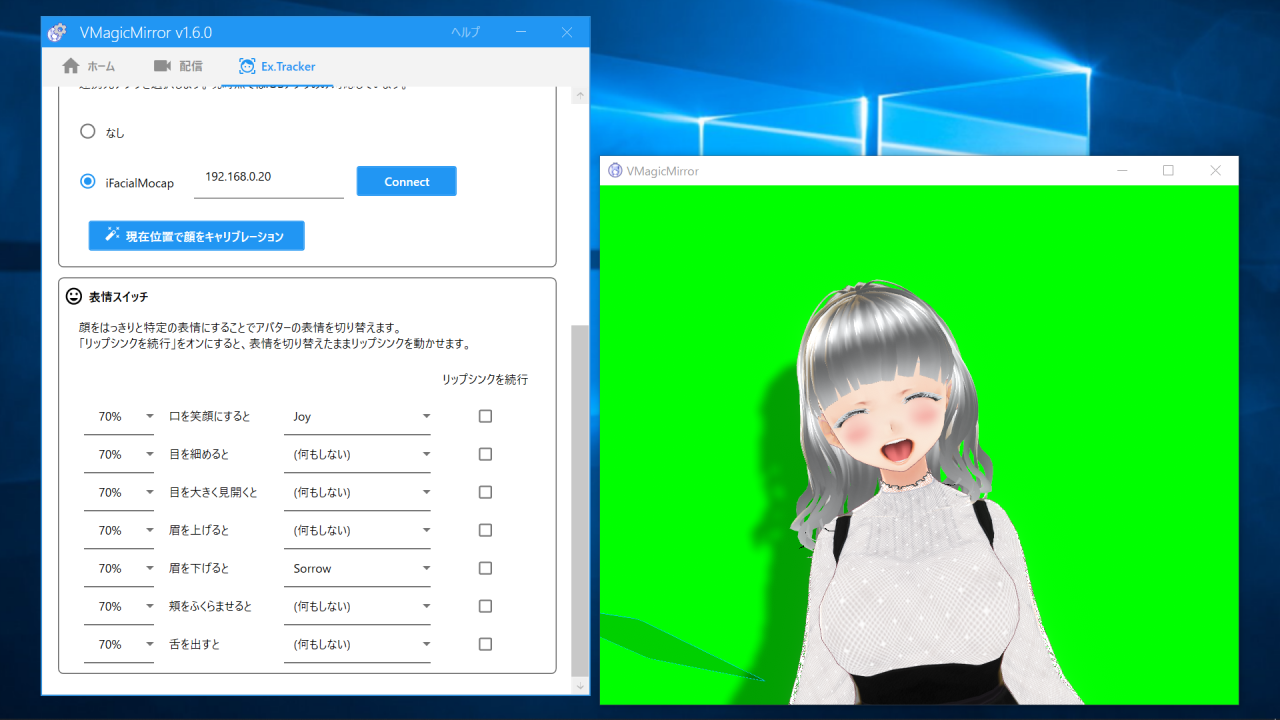1280x720 pixels.
Task: Close the VMagicMirror settings window
Action: (566, 32)
